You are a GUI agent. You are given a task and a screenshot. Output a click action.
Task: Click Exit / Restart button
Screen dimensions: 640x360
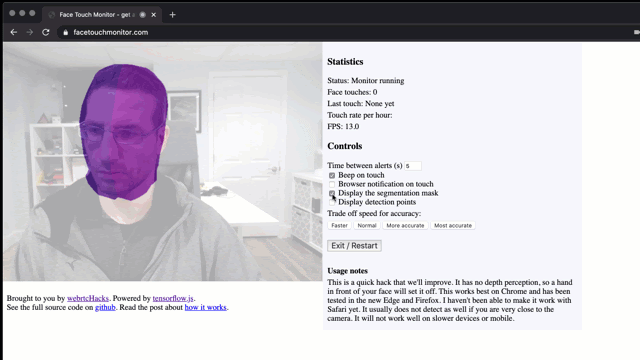[x=354, y=246]
